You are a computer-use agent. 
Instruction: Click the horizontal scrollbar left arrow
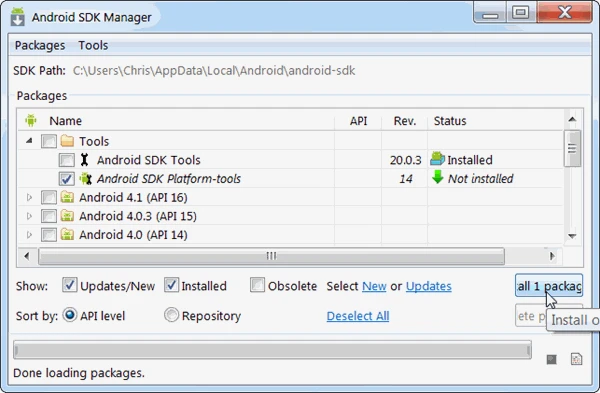tap(26, 256)
